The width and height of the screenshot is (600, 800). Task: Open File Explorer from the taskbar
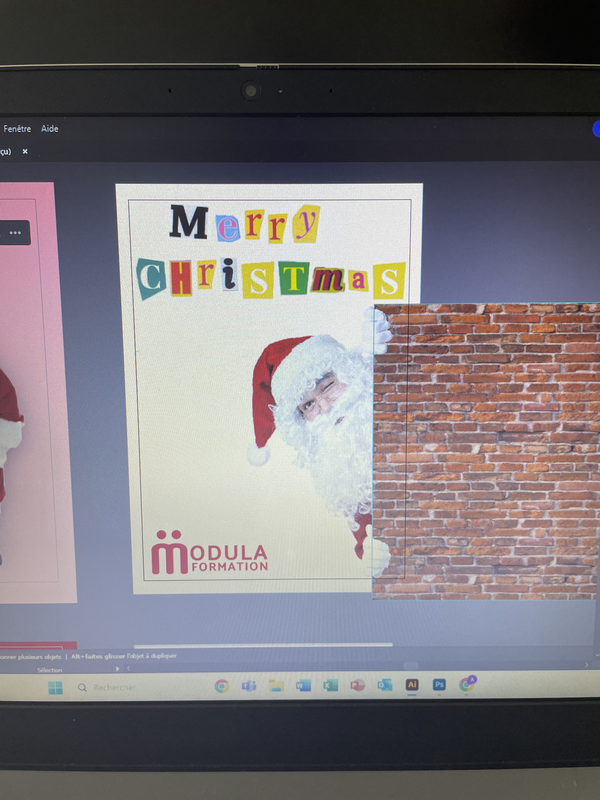[276, 686]
